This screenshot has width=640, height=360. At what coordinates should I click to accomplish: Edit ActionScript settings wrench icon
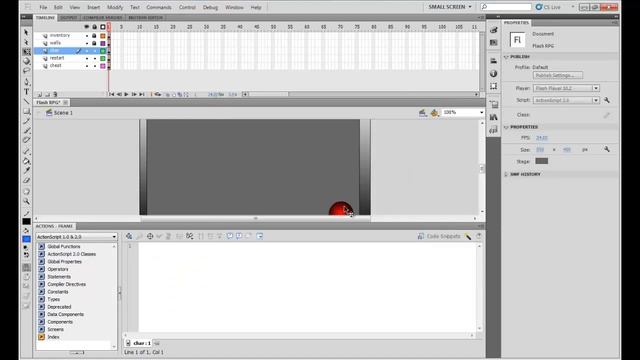click(607, 100)
